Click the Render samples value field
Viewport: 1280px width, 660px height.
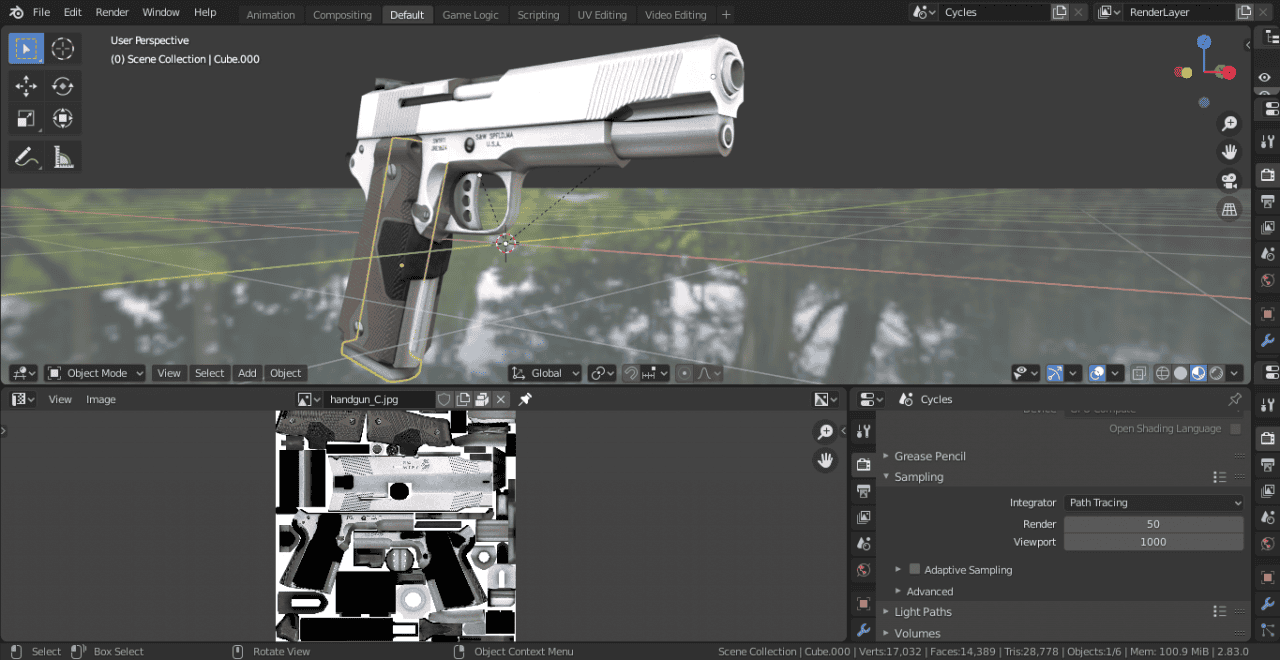(1152, 523)
